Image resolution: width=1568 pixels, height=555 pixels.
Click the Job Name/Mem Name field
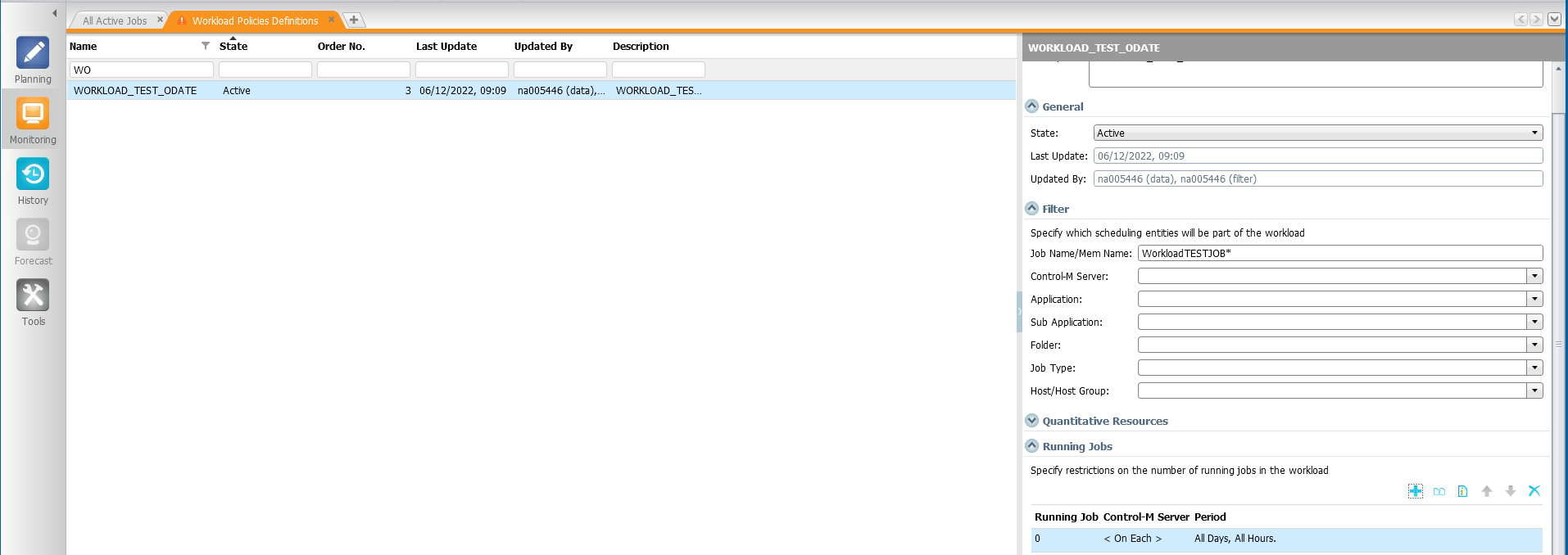(x=1339, y=254)
